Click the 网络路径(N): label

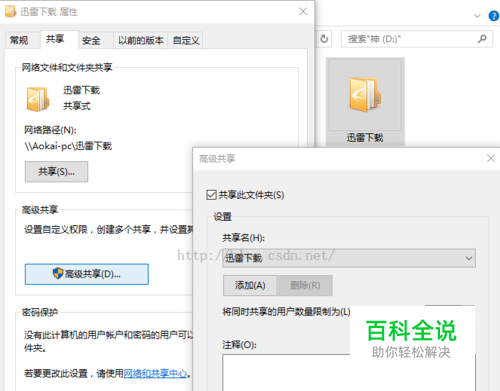[50, 130]
